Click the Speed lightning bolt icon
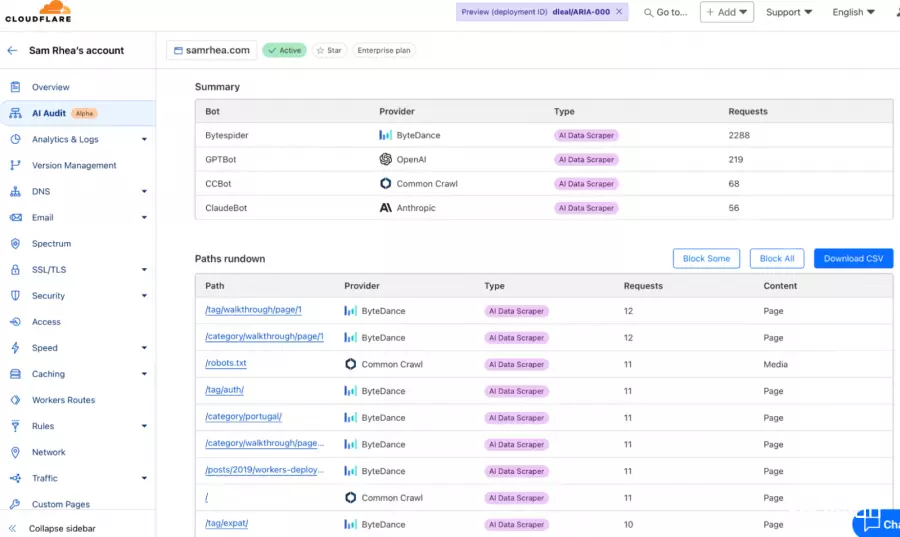This screenshot has height=537, width=900. (x=15, y=348)
